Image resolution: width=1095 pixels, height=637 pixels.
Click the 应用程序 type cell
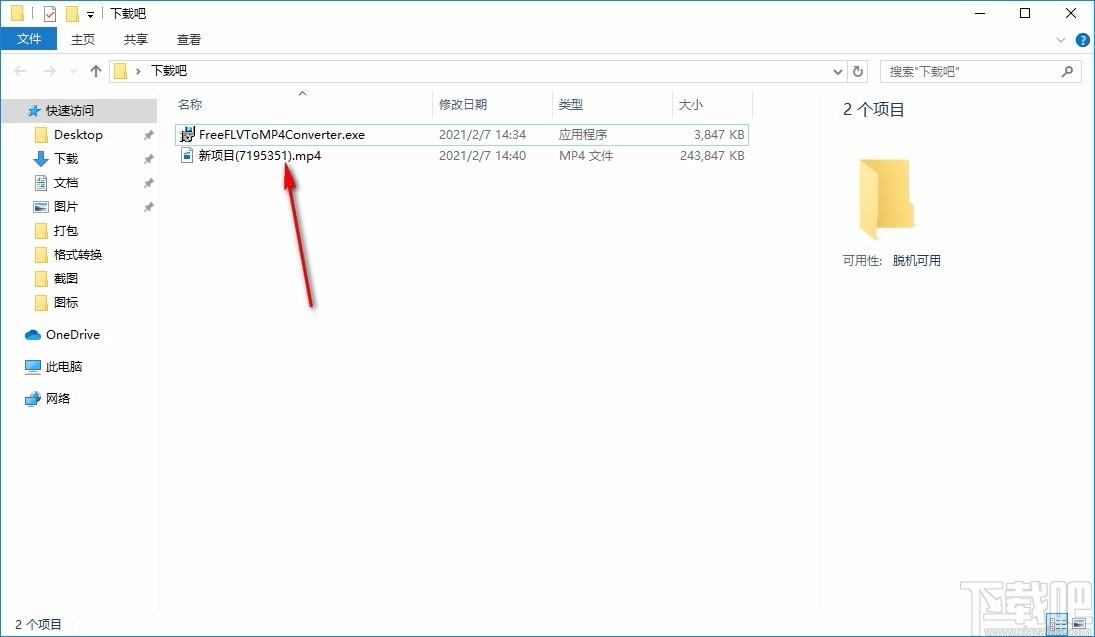pyautogui.click(x=582, y=134)
